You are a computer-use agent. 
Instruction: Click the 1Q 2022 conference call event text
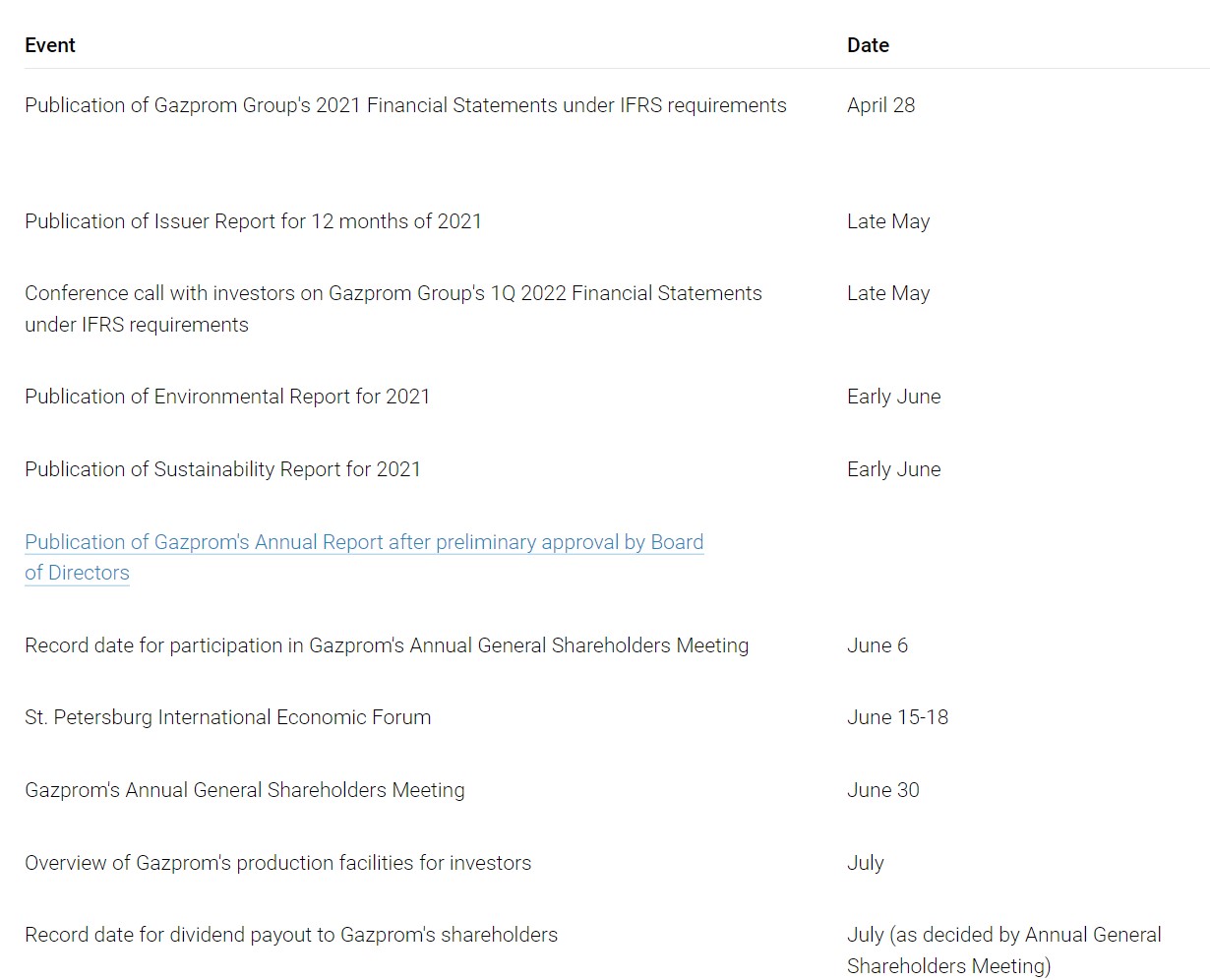[393, 293]
